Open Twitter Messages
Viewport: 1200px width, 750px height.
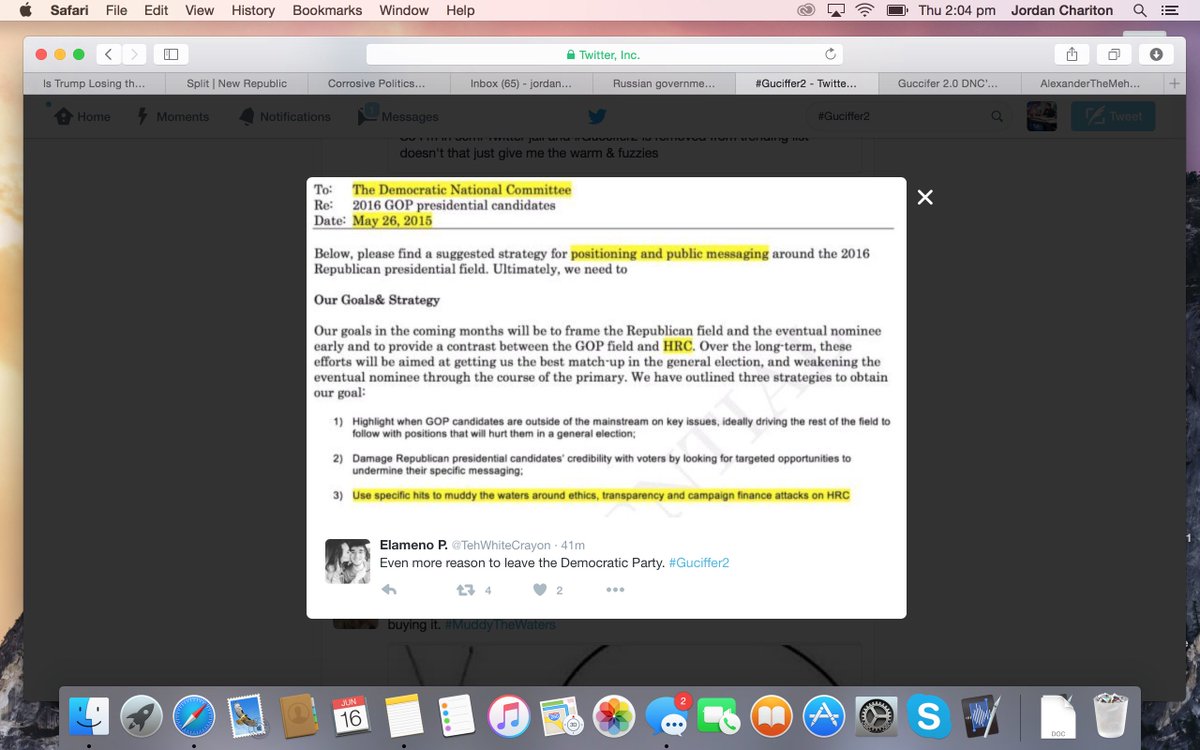tap(398, 116)
